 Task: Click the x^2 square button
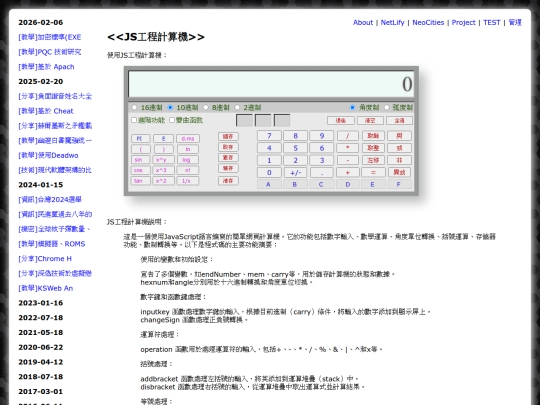click(164, 181)
